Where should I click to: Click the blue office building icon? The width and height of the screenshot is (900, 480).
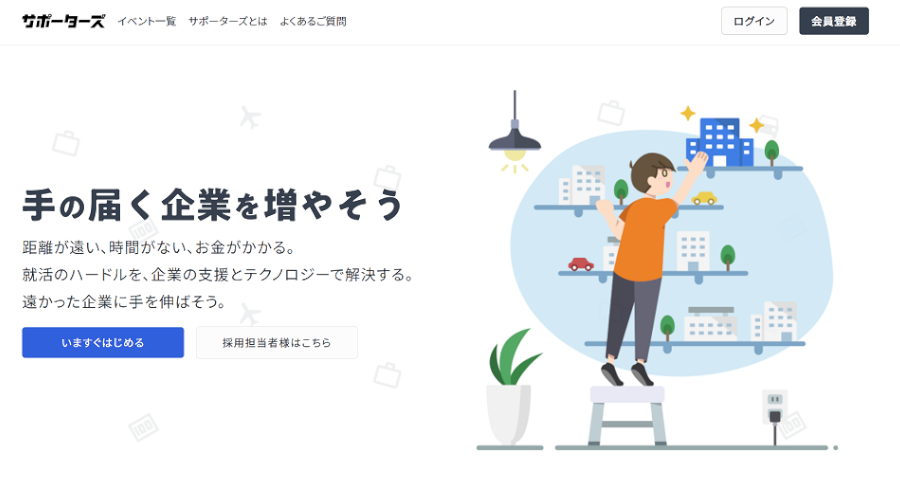tap(720, 142)
